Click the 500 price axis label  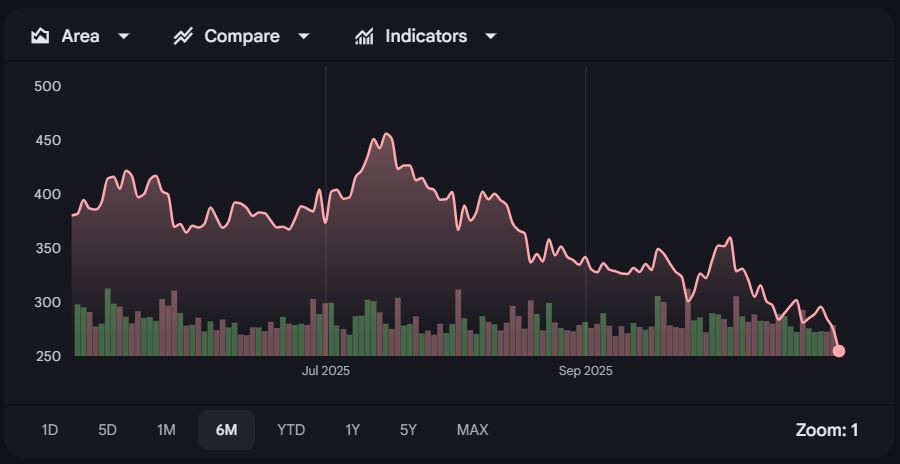click(x=47, y=86)
